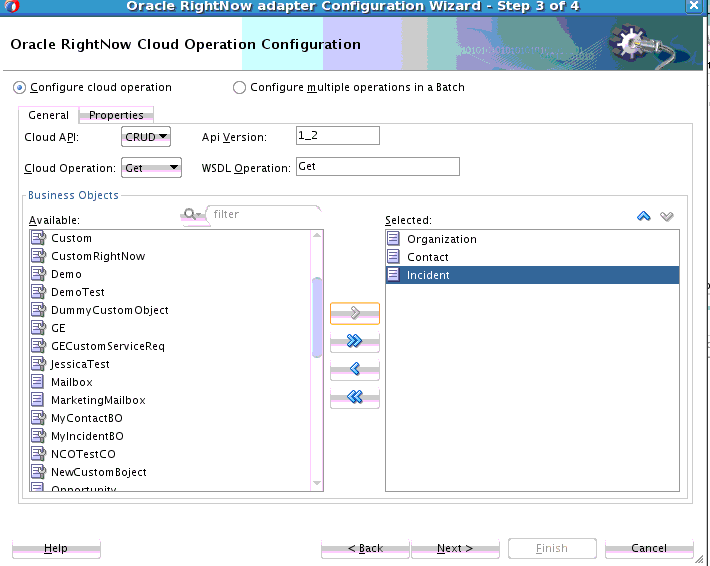Click the Contact icon in Selected list
The width and height of the screenshot is (710, 566).
pos(393,257)
